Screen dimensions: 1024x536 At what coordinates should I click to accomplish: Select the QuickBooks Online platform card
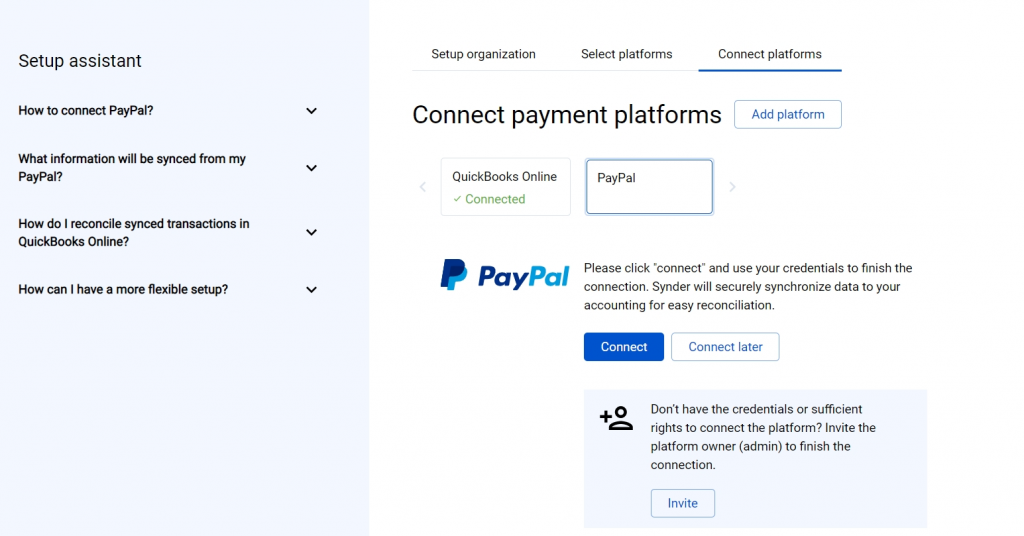tap(505, 187)
